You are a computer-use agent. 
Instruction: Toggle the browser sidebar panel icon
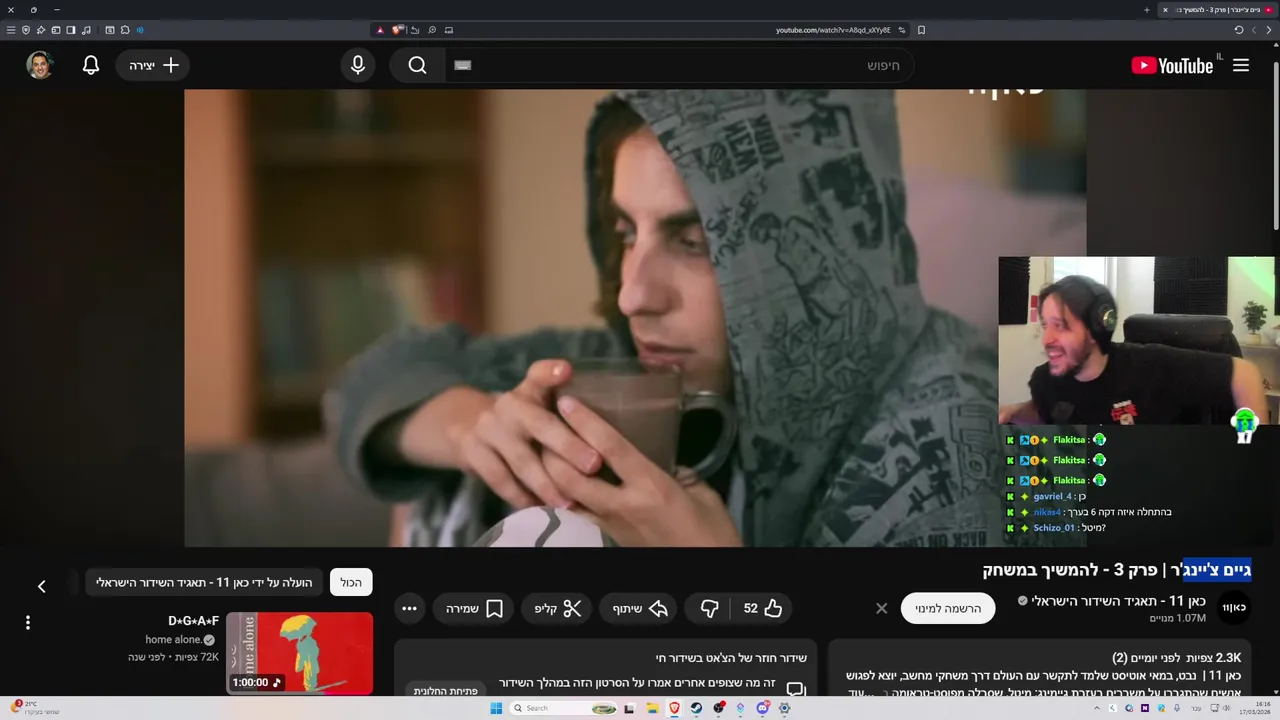(71, 30)
